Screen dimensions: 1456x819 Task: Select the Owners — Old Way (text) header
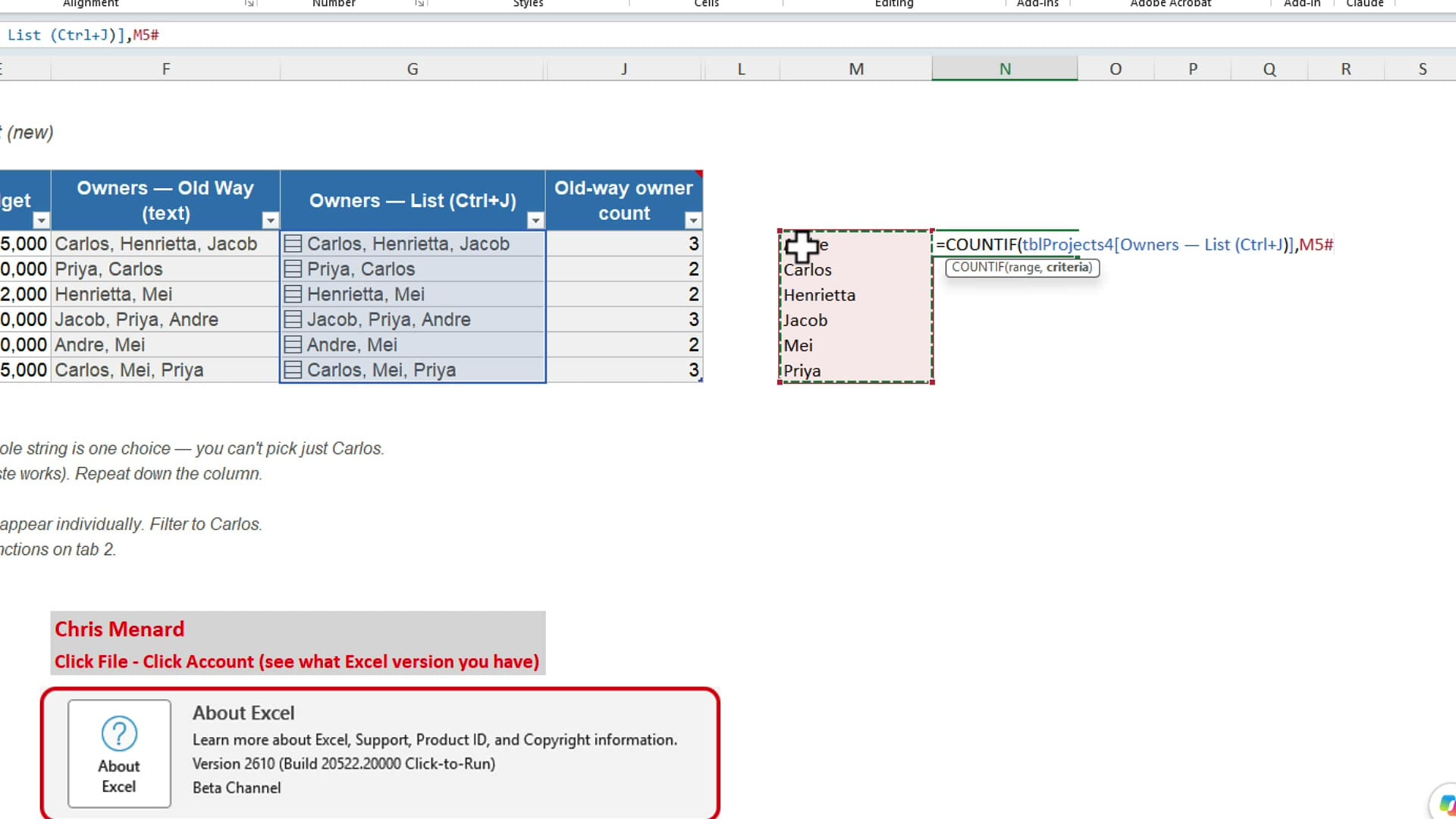tap(165, 200)
